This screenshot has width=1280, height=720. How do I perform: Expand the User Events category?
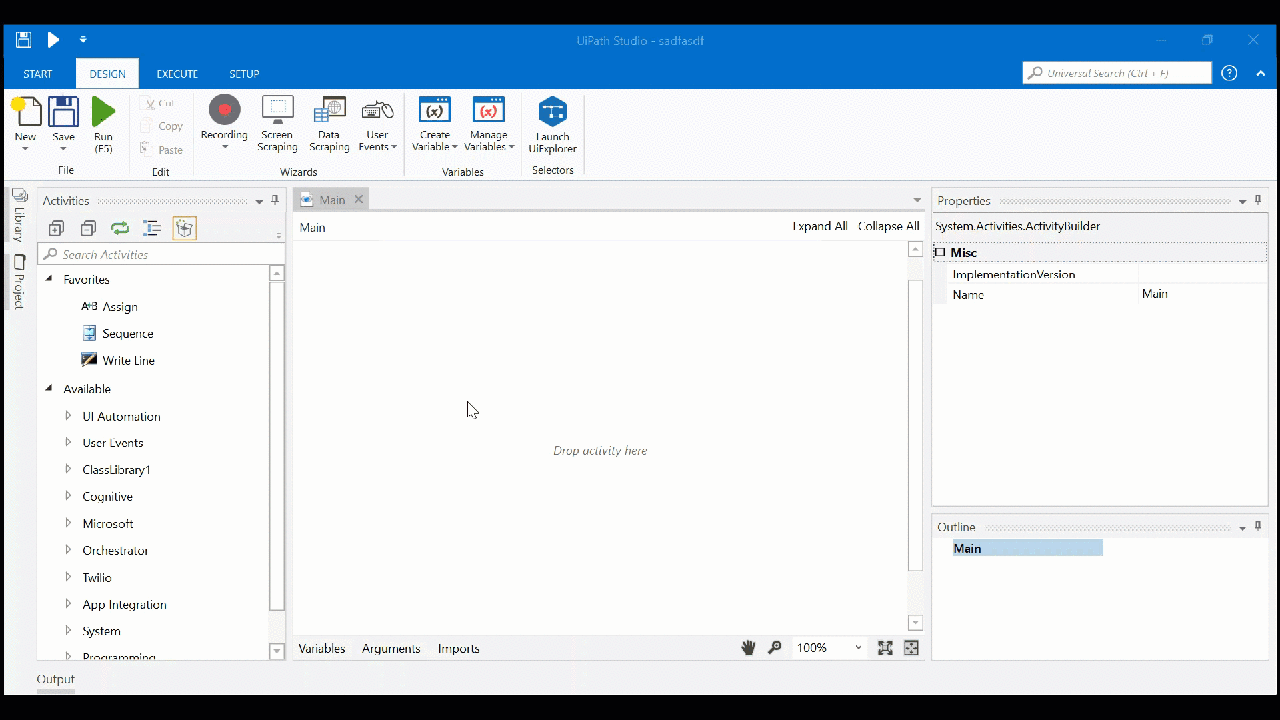click(68, 442)
